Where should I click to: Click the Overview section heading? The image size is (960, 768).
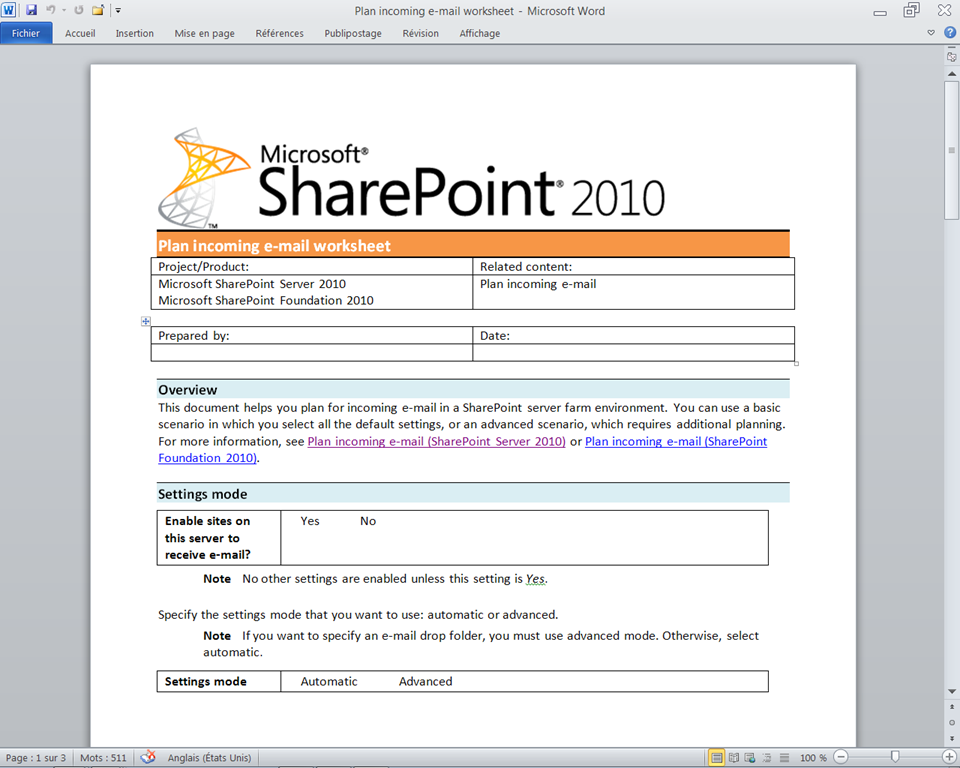(x=473, y=390)
